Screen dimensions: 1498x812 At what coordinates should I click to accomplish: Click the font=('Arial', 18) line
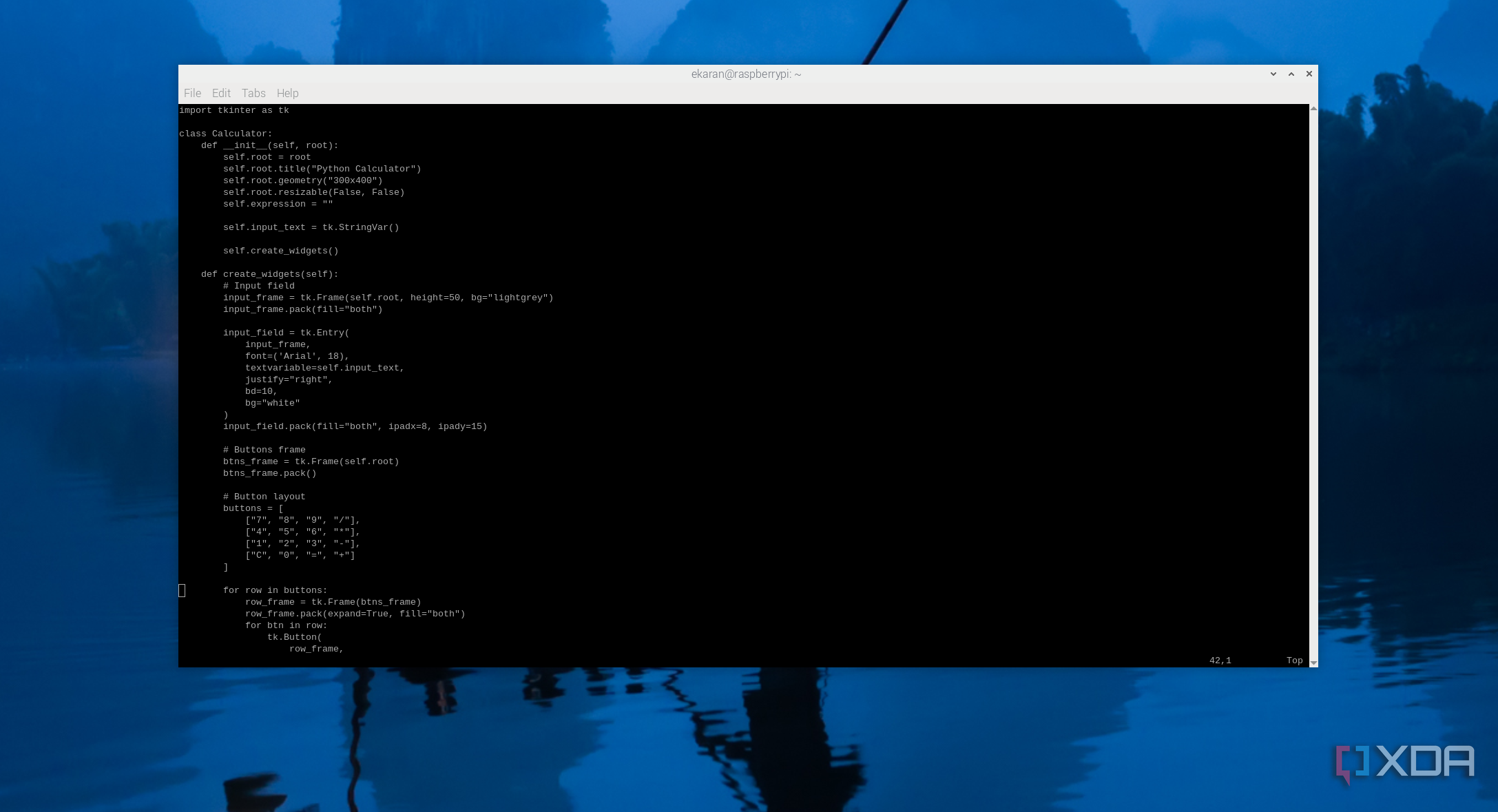point(298,356)
